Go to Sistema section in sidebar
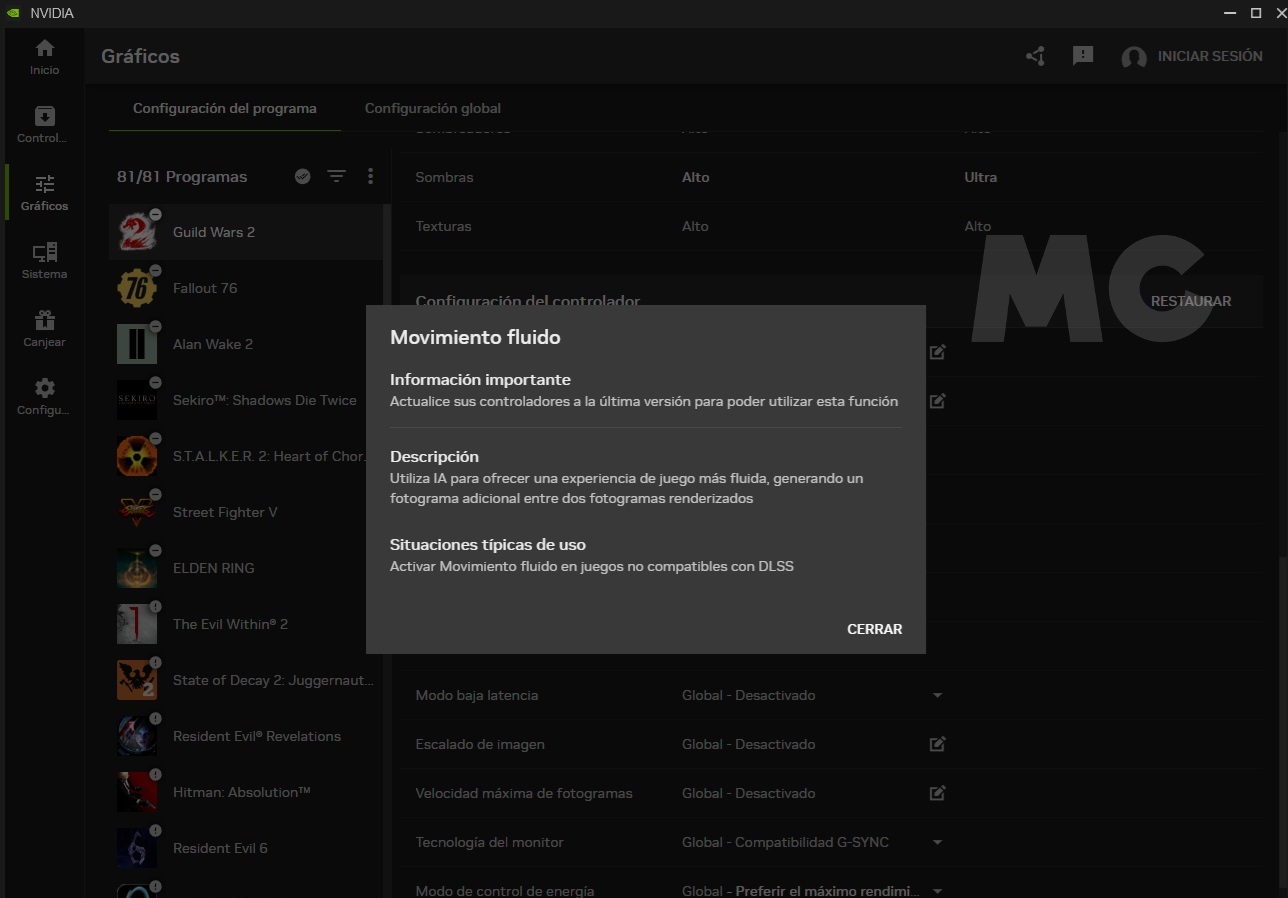 pos(44,260)
